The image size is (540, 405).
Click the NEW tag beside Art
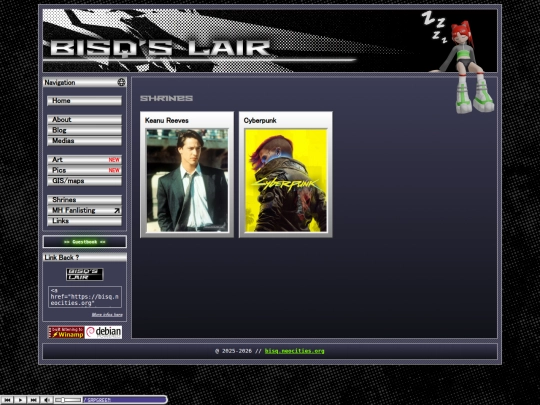click(x=114, y=160)
